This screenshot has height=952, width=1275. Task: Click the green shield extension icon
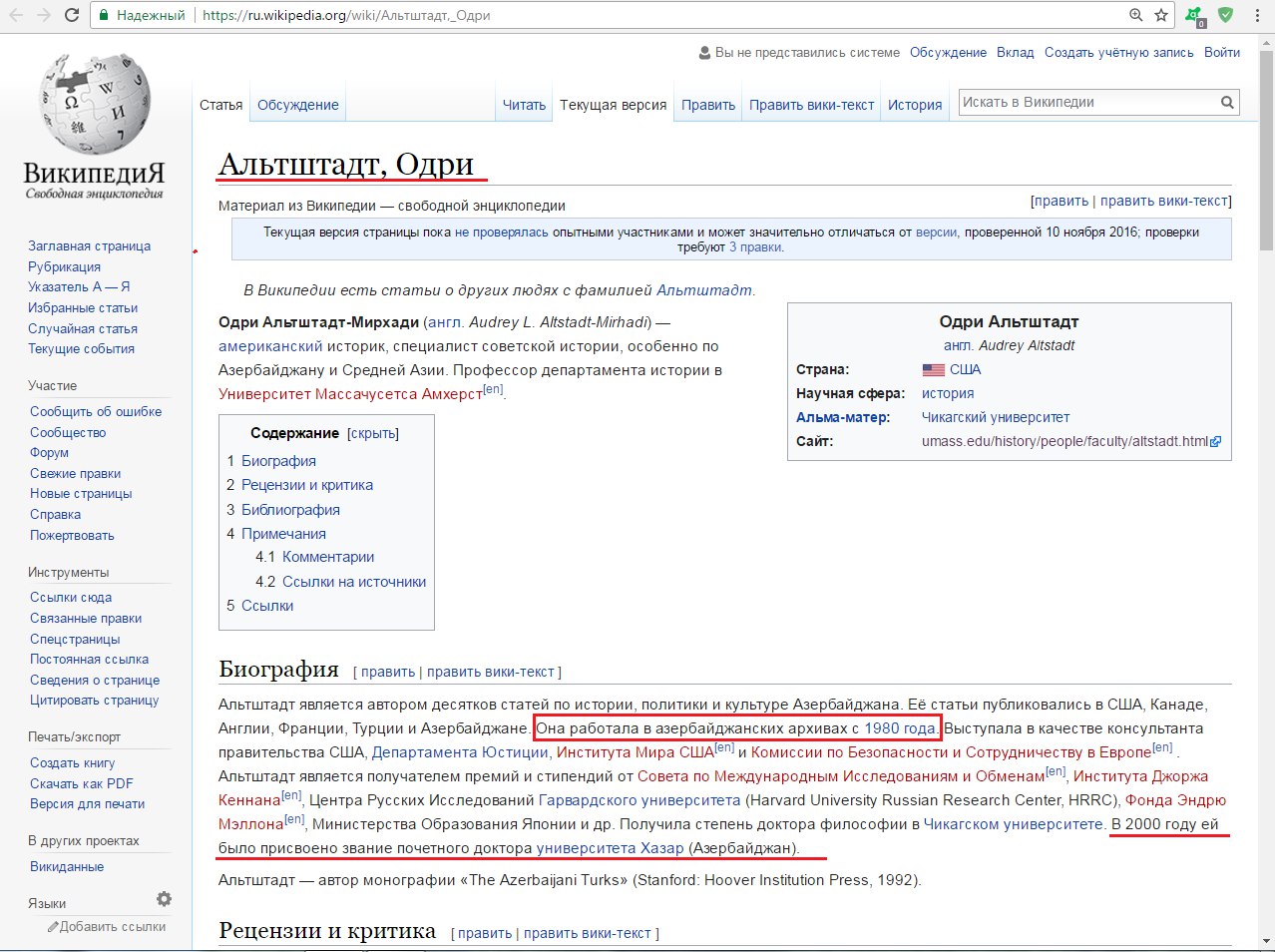coord(1225,15)
